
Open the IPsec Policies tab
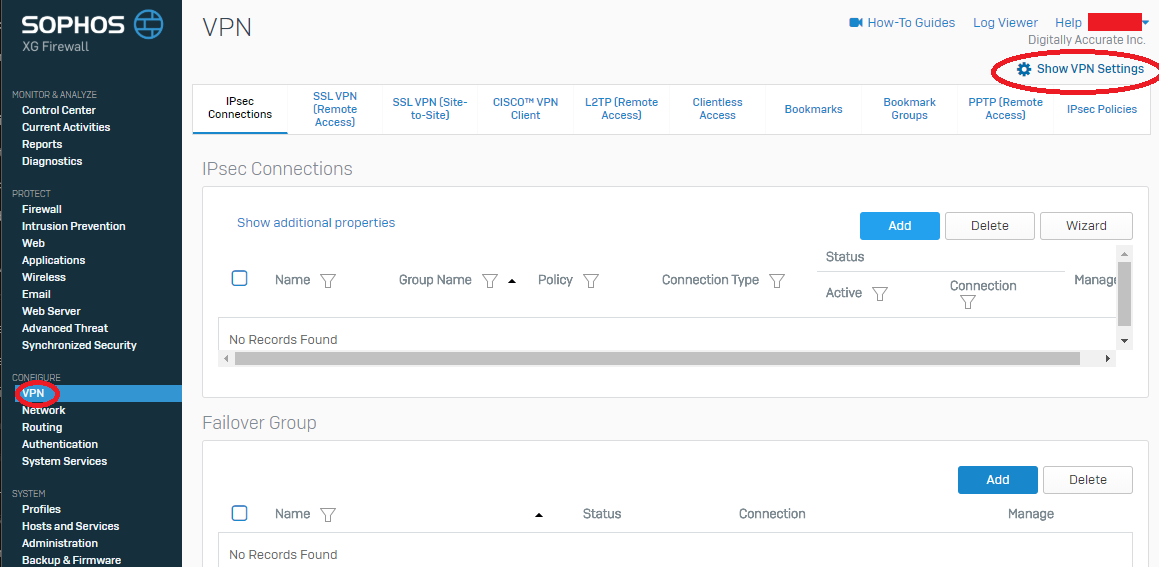coord(1101,109)
